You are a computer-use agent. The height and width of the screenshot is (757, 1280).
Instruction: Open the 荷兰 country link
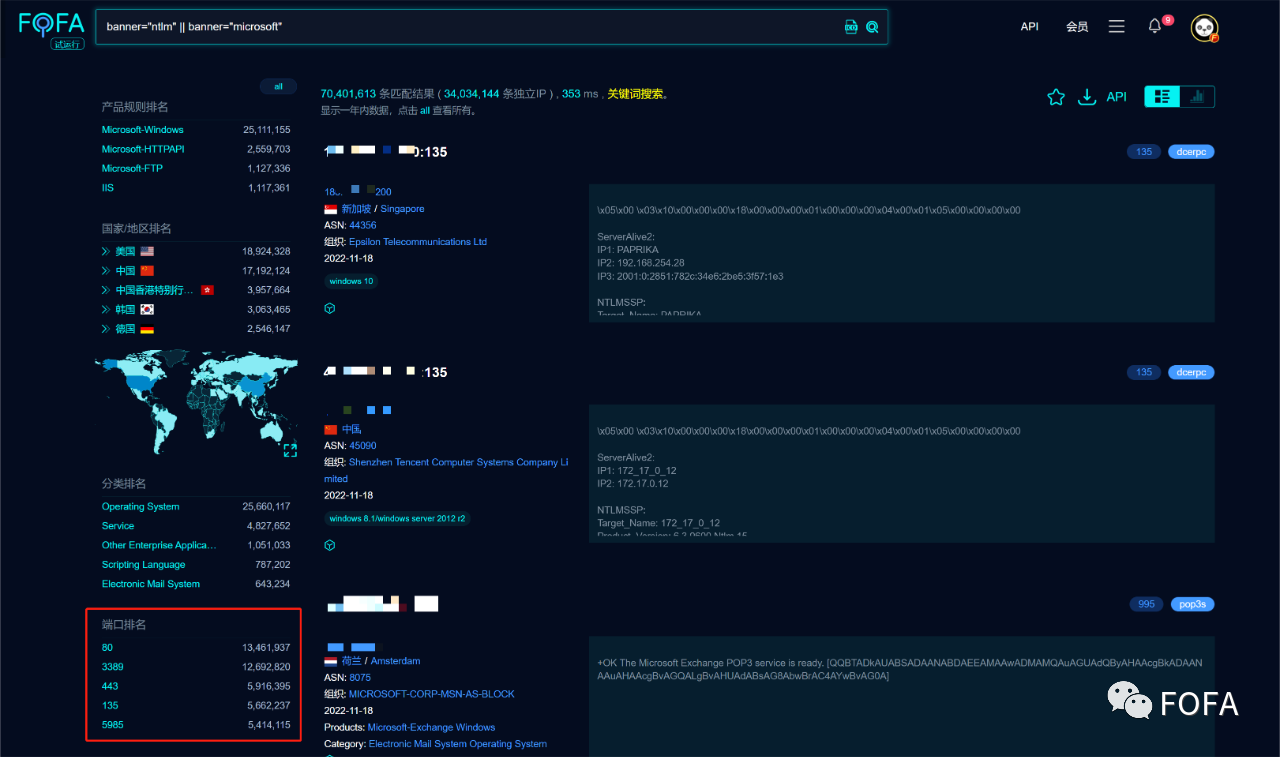[x=351, y=661]
